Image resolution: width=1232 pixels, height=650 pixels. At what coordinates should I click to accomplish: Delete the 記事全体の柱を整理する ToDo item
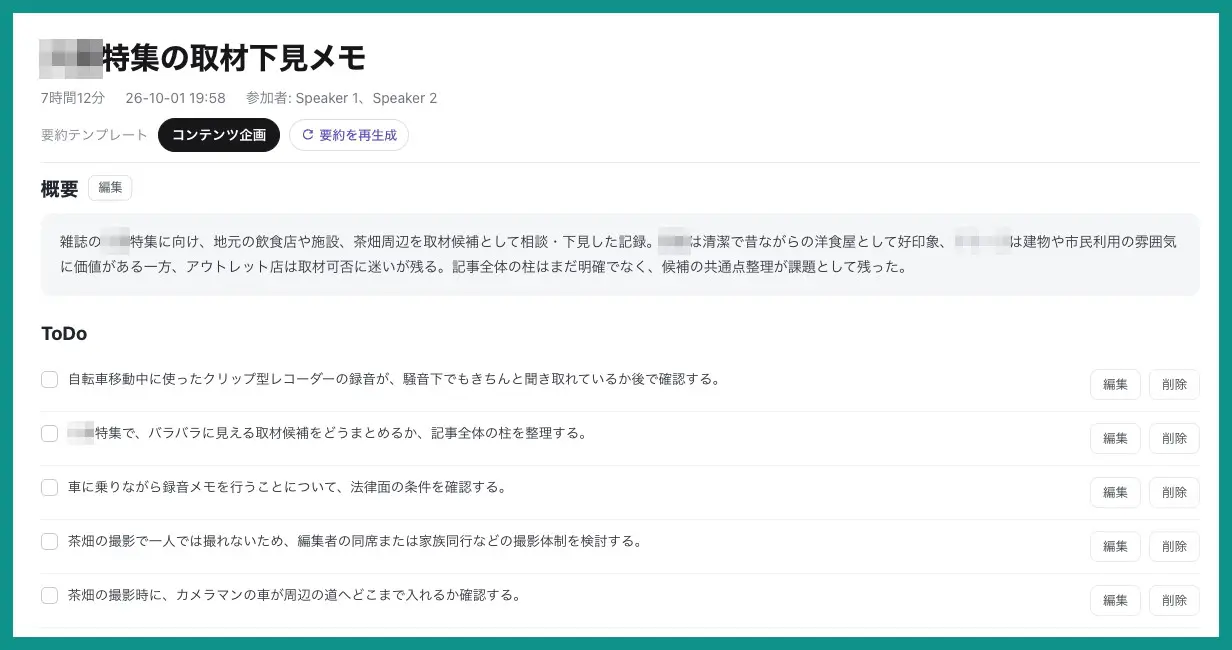click(1174, 438)
